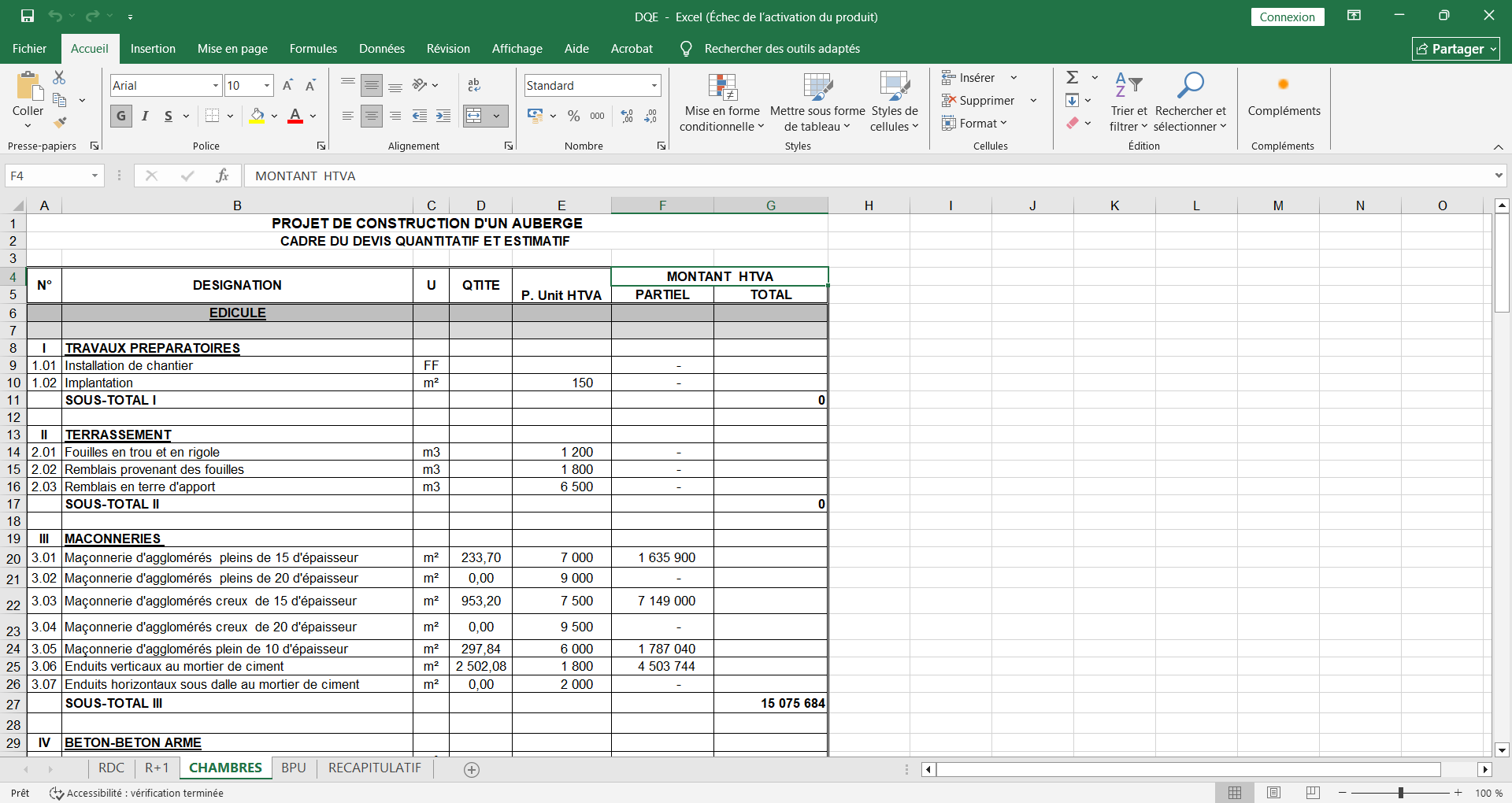Expand the Standard number format dropdown
The image size is (1512, 803).
(x=654, y=85)
